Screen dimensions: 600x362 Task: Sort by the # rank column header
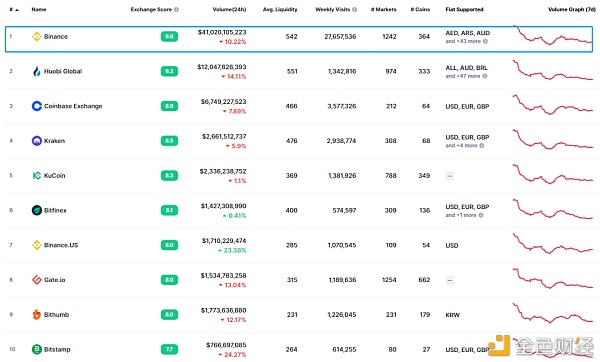[x=14, y=10]
